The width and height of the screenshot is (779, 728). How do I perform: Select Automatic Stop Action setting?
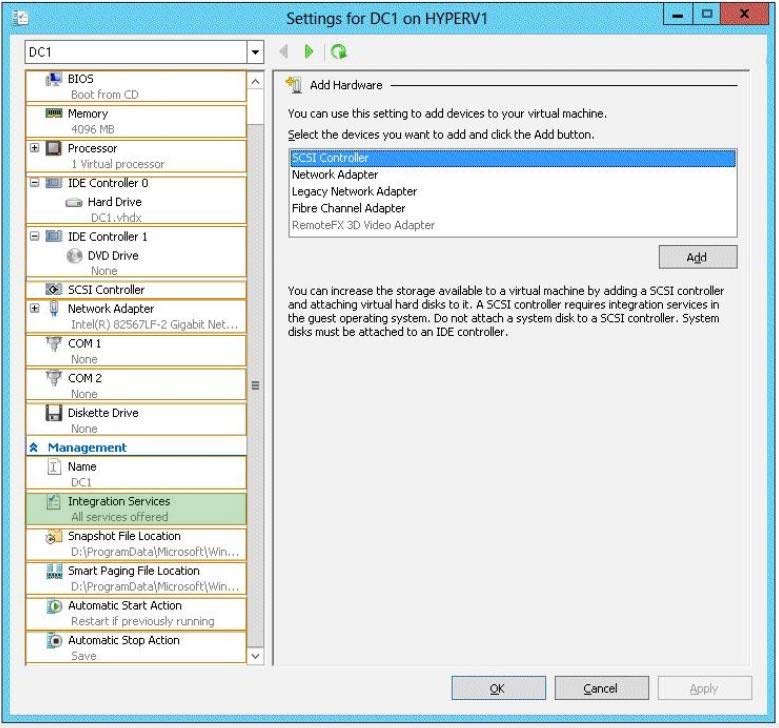136,648
